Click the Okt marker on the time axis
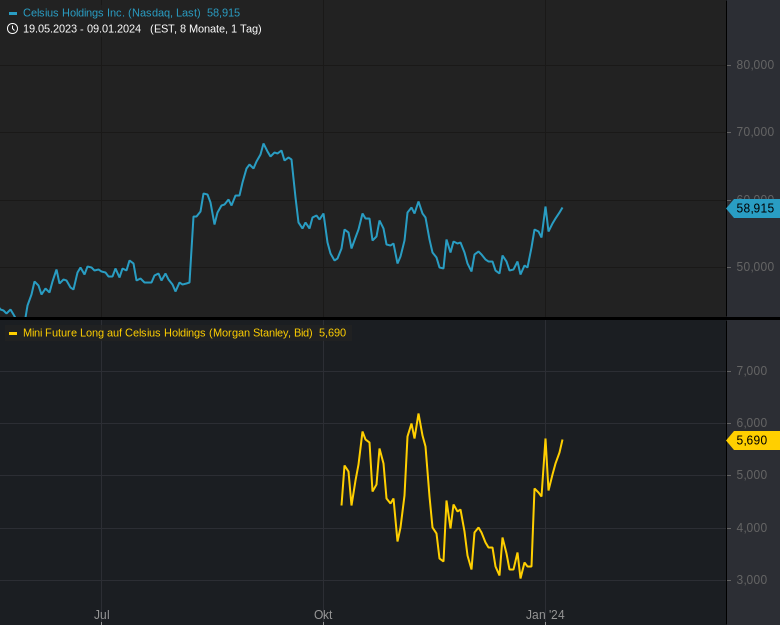The image size is (780, 625). coord(323,615)
